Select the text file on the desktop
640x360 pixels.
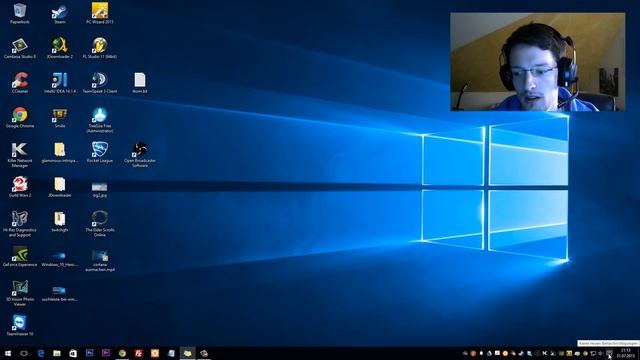pyautogui.click(x=140, y=83)
